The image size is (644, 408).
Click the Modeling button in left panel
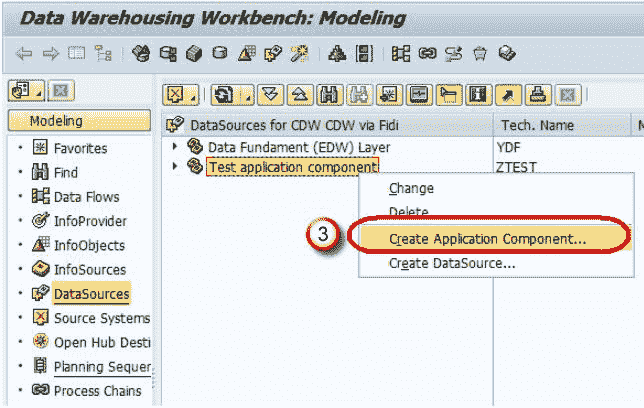click(x=80, y=121)
